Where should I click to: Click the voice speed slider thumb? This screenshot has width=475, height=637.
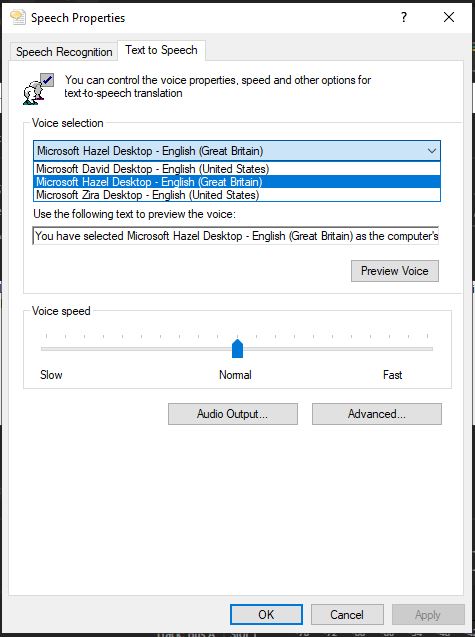pyautogui.click(x=237, y=349)
